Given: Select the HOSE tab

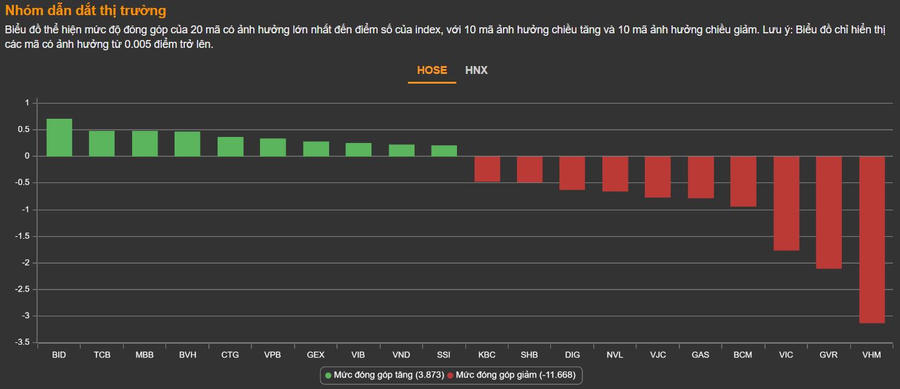Looking at the screenshot, I should coord(432,71).
